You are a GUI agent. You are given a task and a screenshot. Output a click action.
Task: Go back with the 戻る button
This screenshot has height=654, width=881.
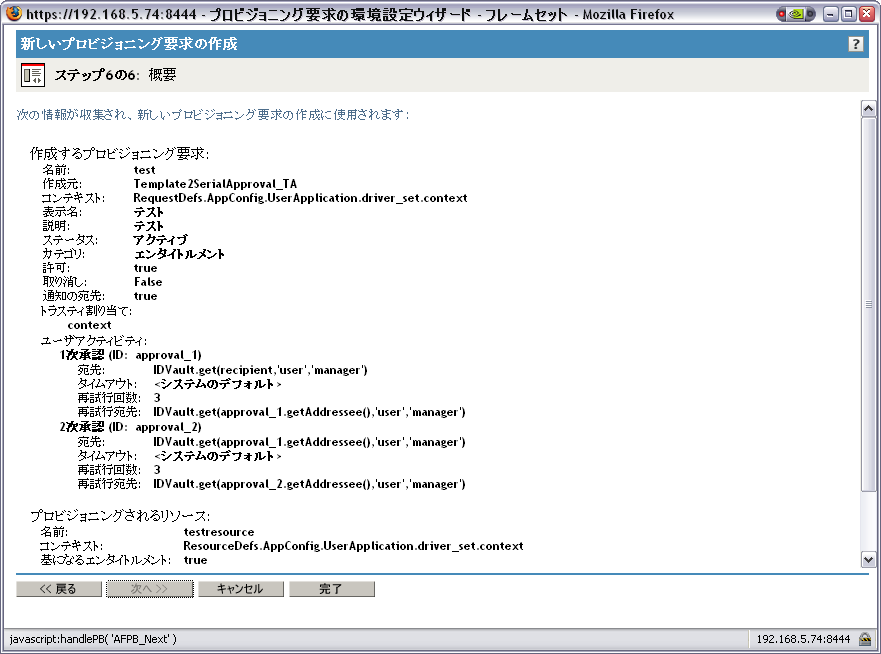point(58,589)
